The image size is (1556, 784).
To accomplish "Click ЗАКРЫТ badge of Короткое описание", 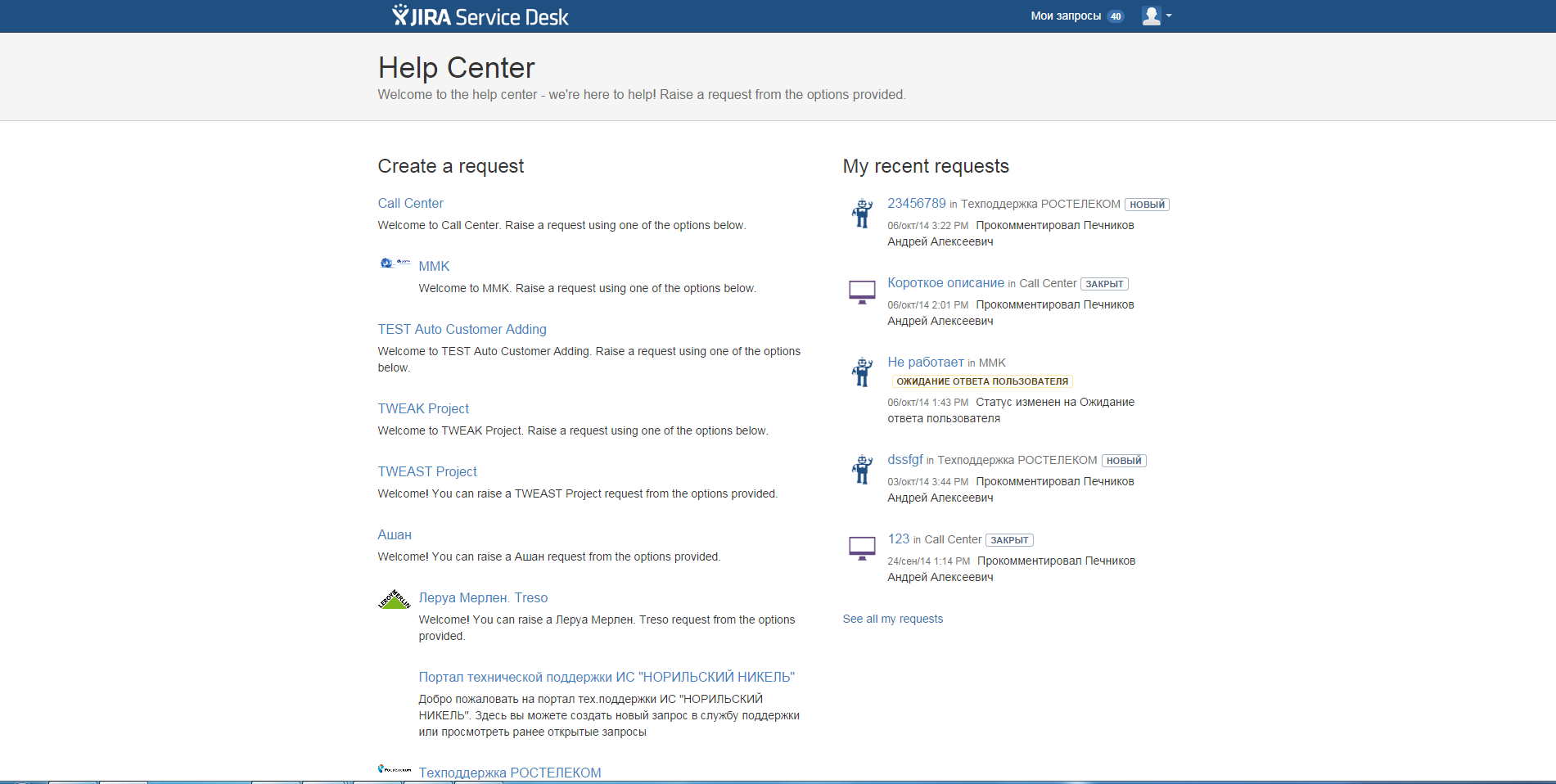I will click(x=1104, y=284).
